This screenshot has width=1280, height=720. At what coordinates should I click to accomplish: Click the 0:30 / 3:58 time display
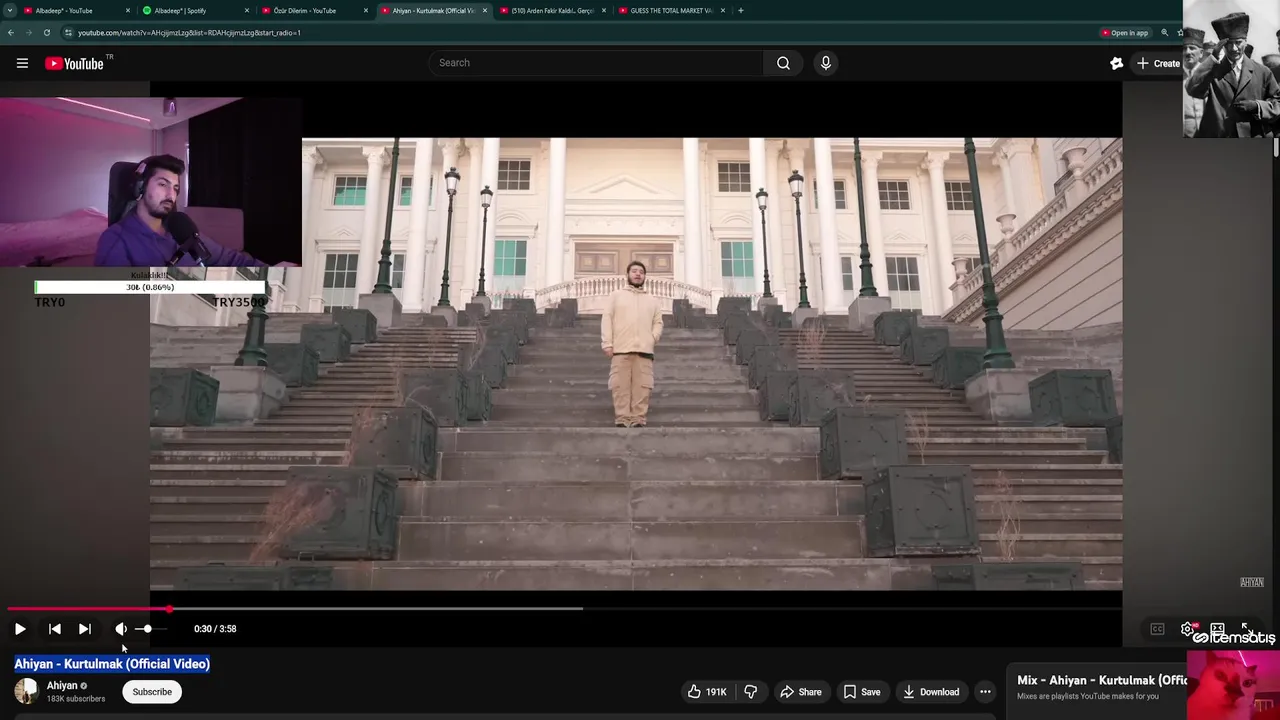(x=215, y=629)
